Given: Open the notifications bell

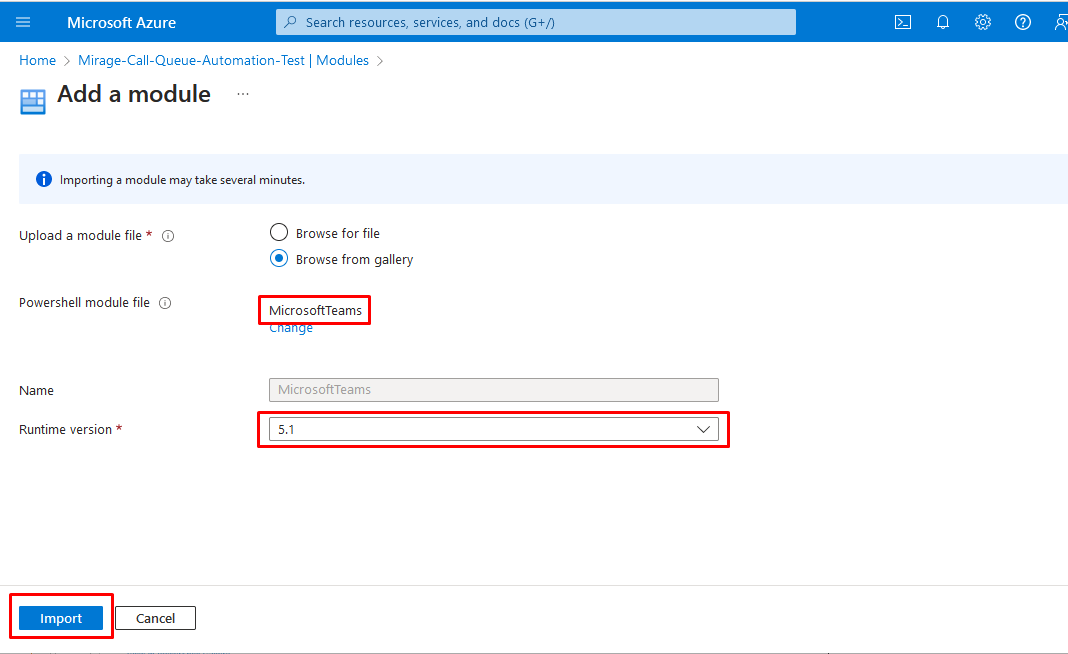Looking at the screenshot, I should 943,22.
